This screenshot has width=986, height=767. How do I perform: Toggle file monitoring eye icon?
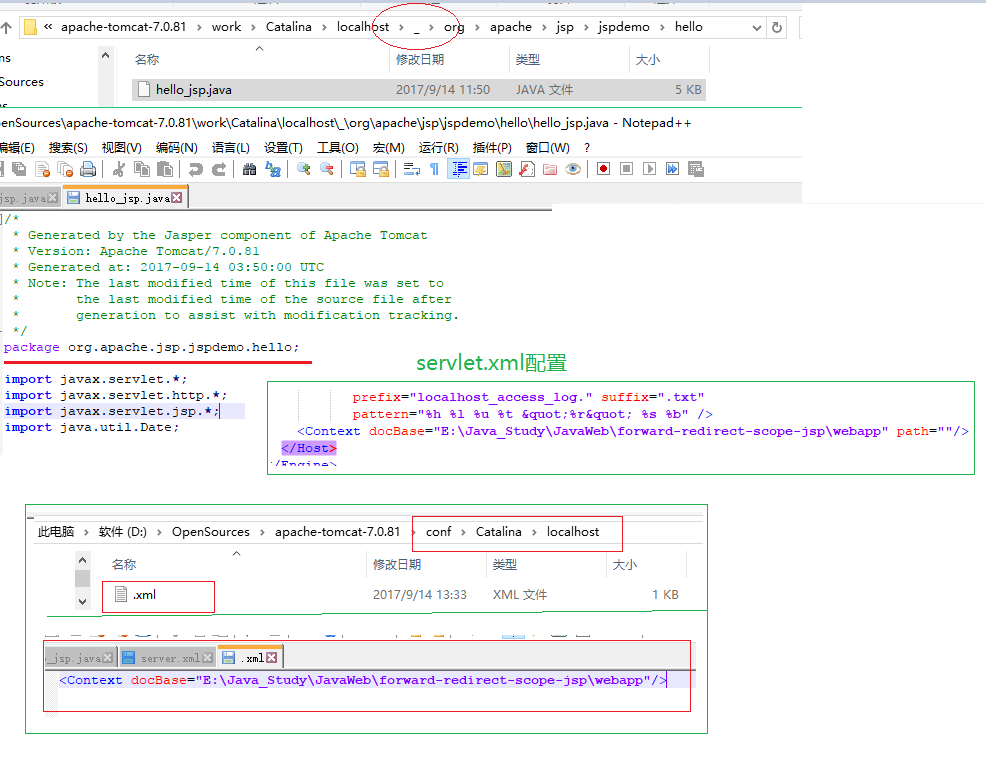[573, 169]
